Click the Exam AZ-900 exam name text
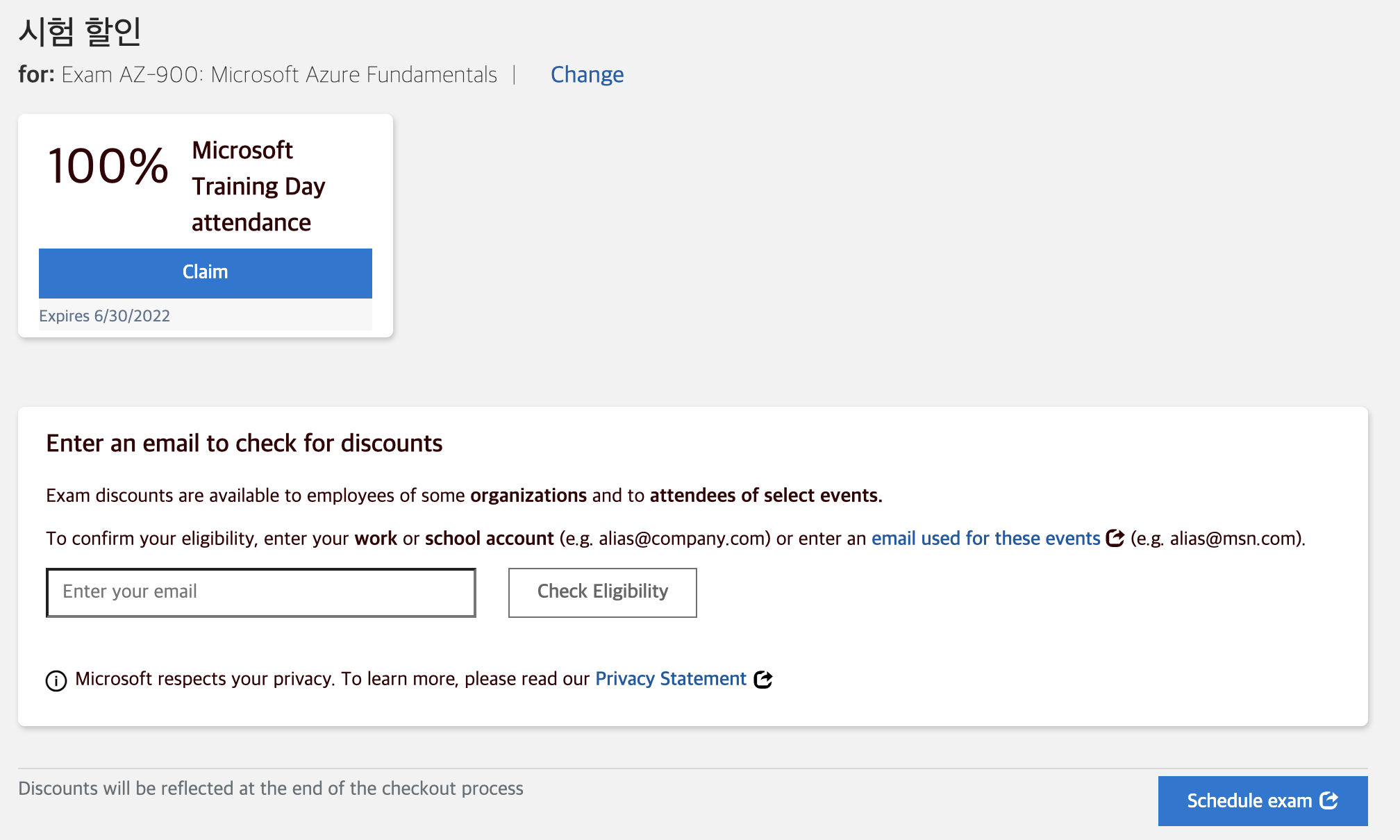Screen dimensions: 1400x840 (x=279, y=74)
